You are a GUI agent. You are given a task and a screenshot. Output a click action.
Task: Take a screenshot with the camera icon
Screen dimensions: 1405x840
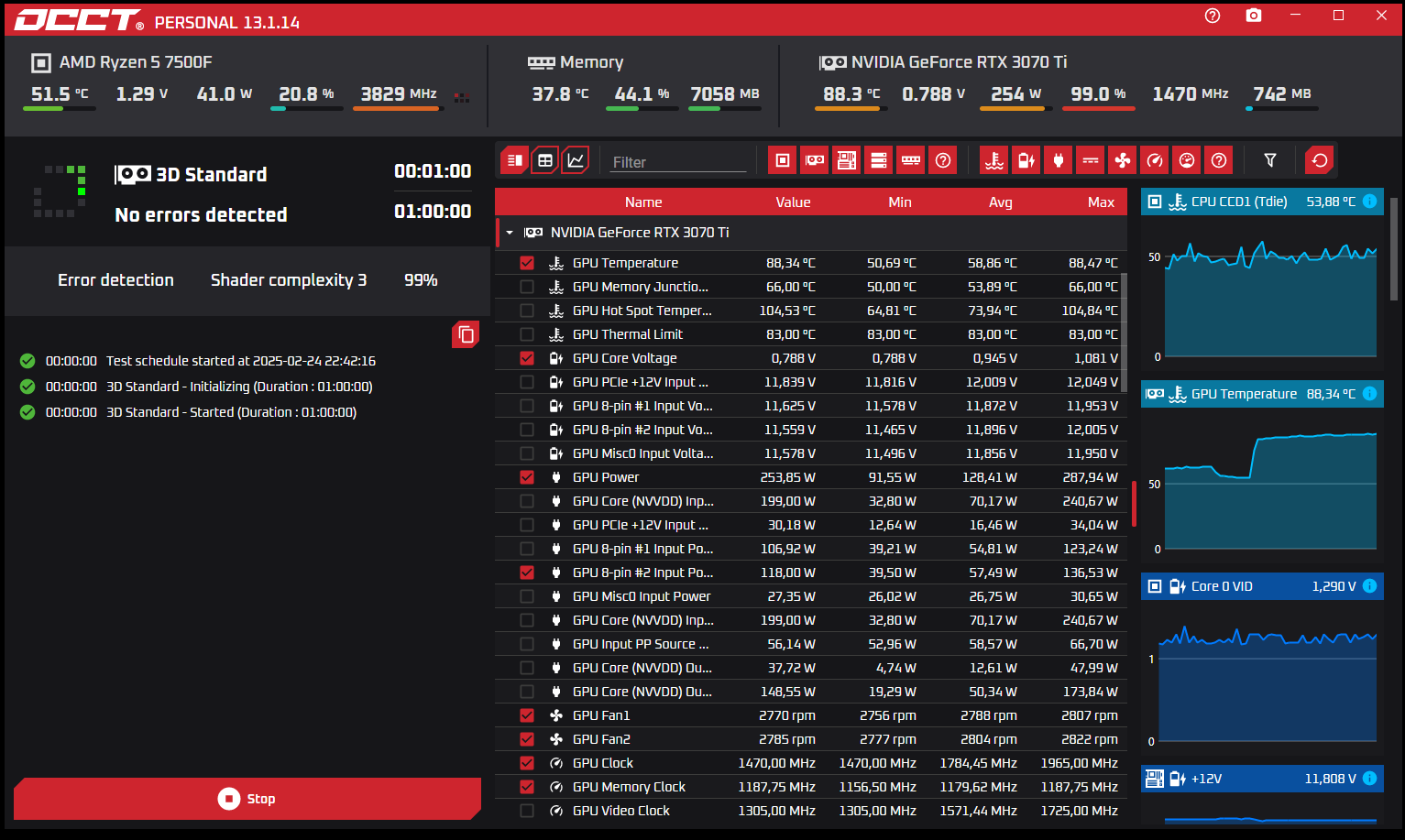pos(1254,16)
